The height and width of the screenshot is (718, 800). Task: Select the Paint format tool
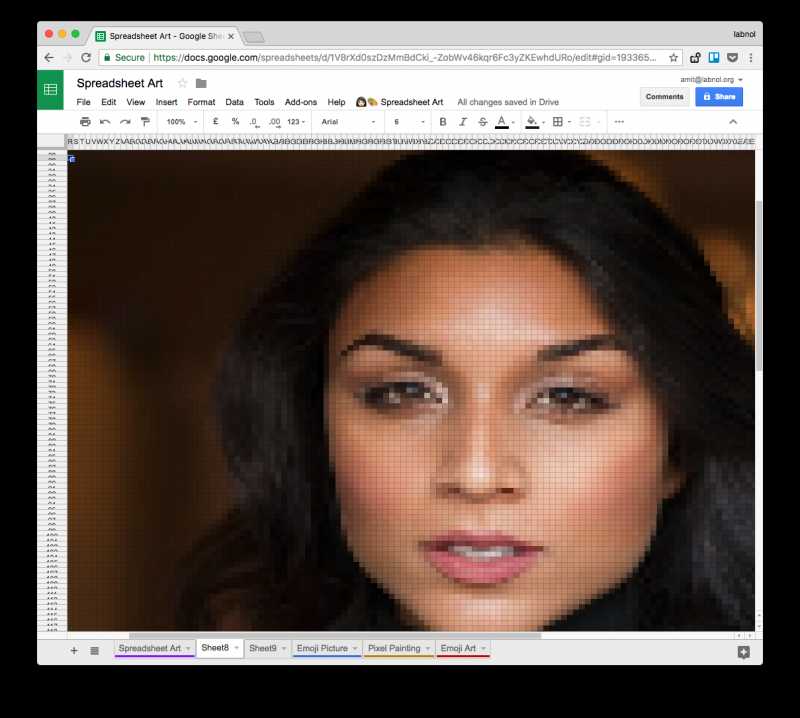click(x=143, y=121)
